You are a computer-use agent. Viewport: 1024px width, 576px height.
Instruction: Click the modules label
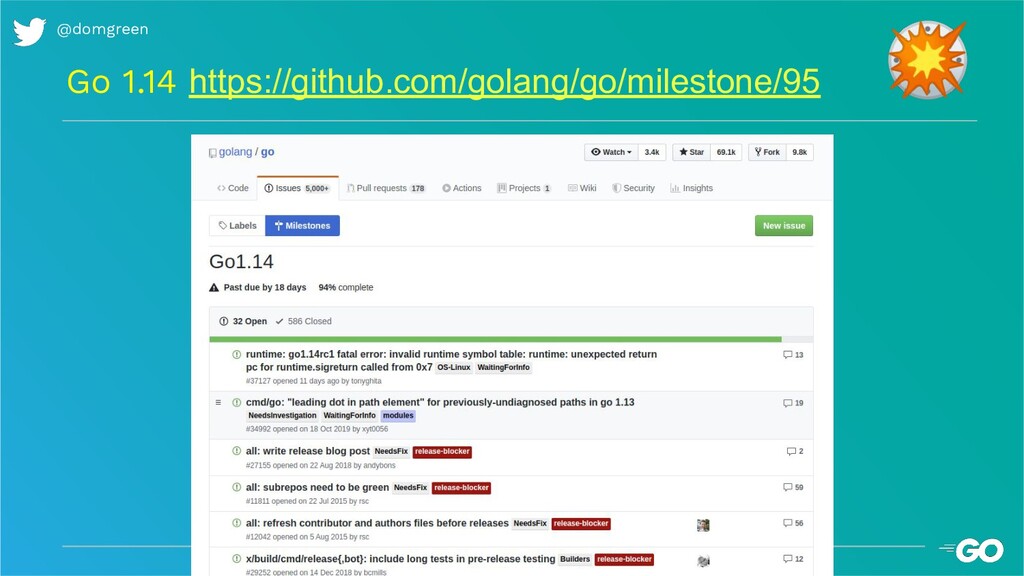click(x=398, y=415)
